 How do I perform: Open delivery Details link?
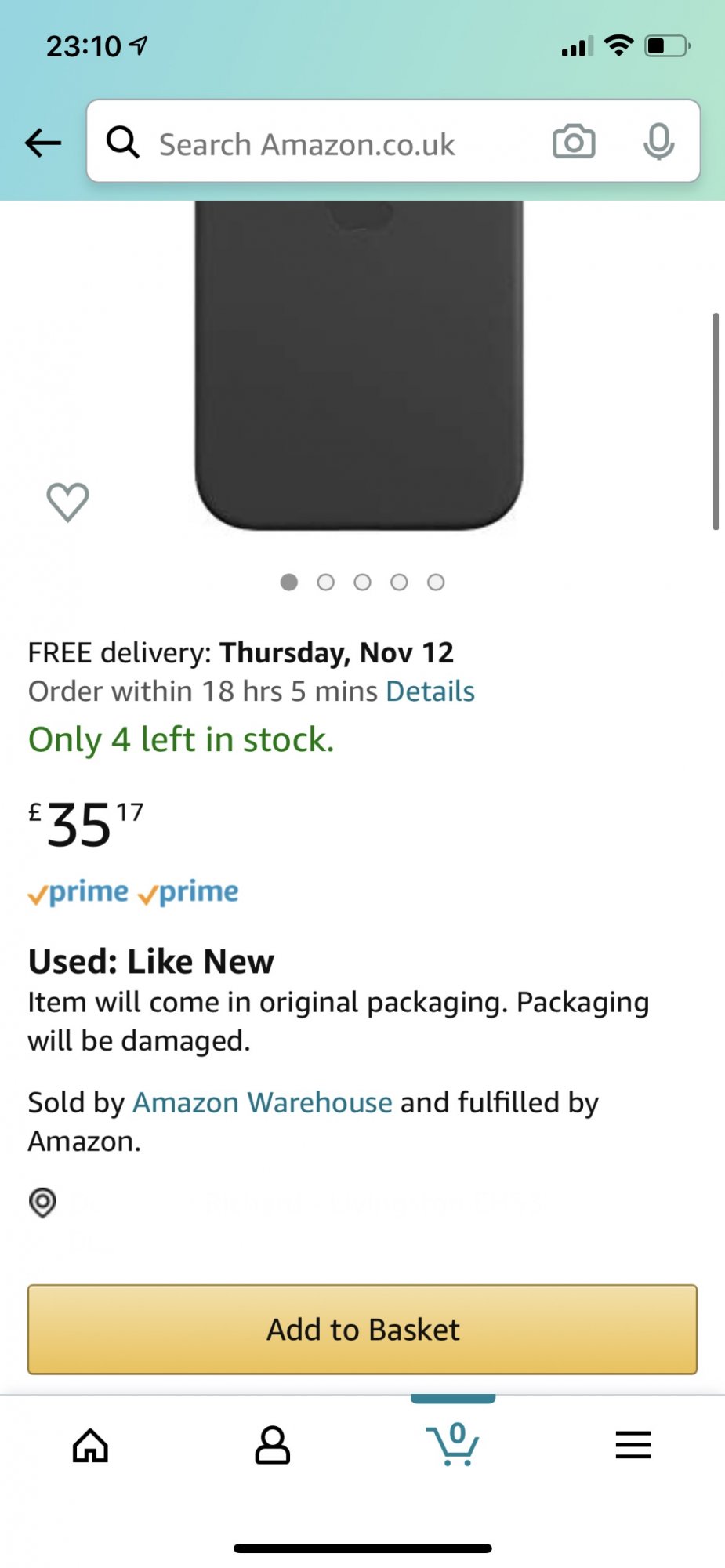(430, 691)
